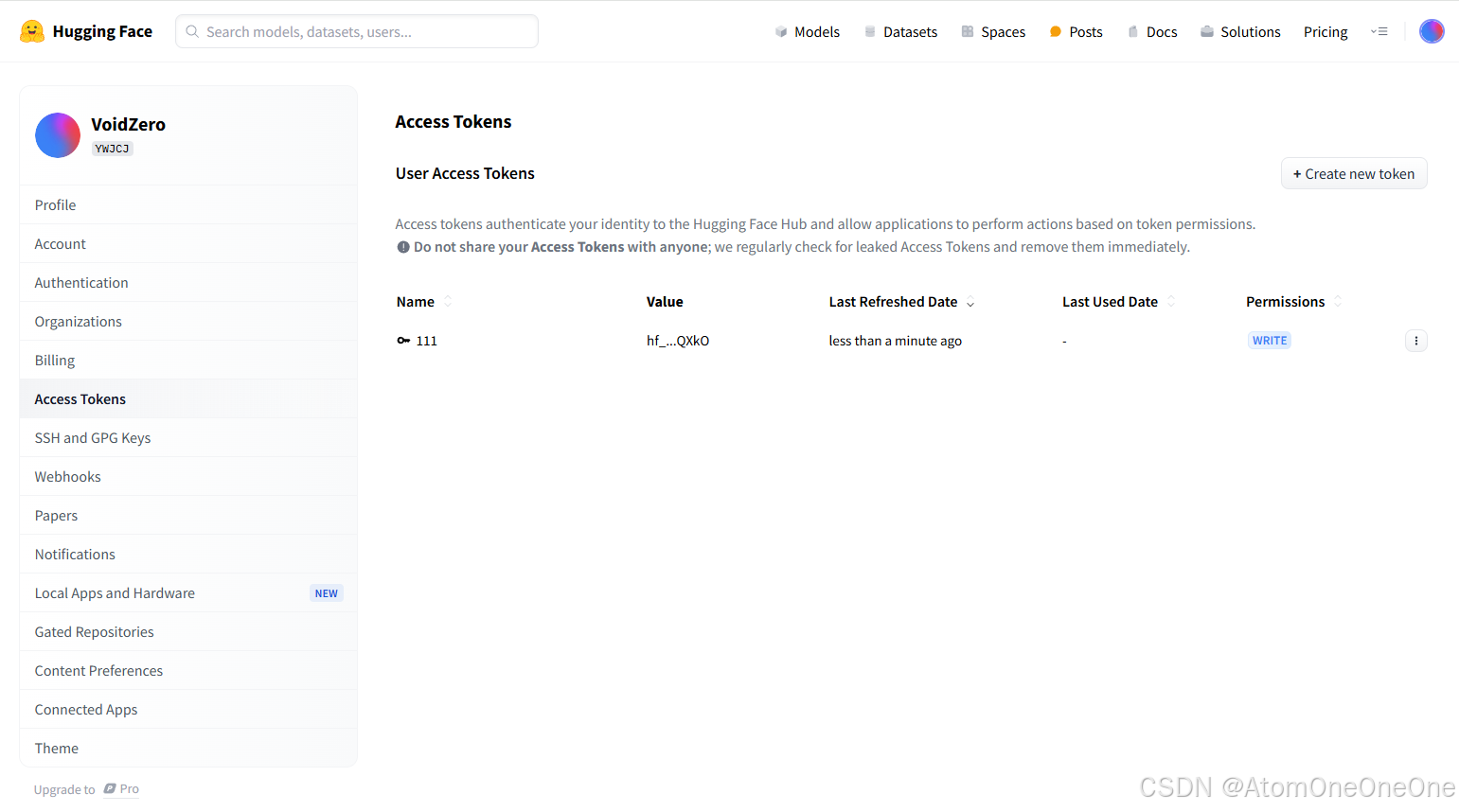1459x812 pixels.
Task: Open Solutions menu in navbar
Action: pos(1240,31)
